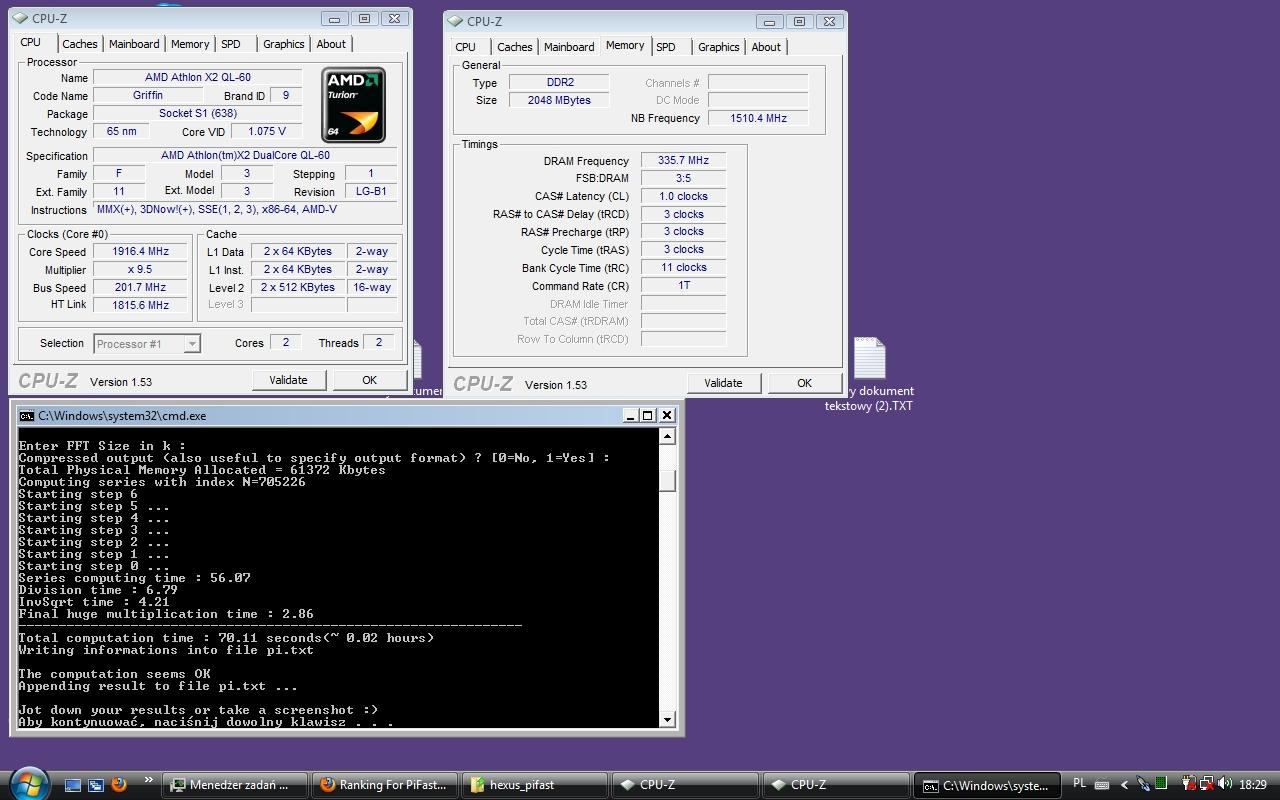Click the cmd window scrollbar thumb

pos(667,480)
